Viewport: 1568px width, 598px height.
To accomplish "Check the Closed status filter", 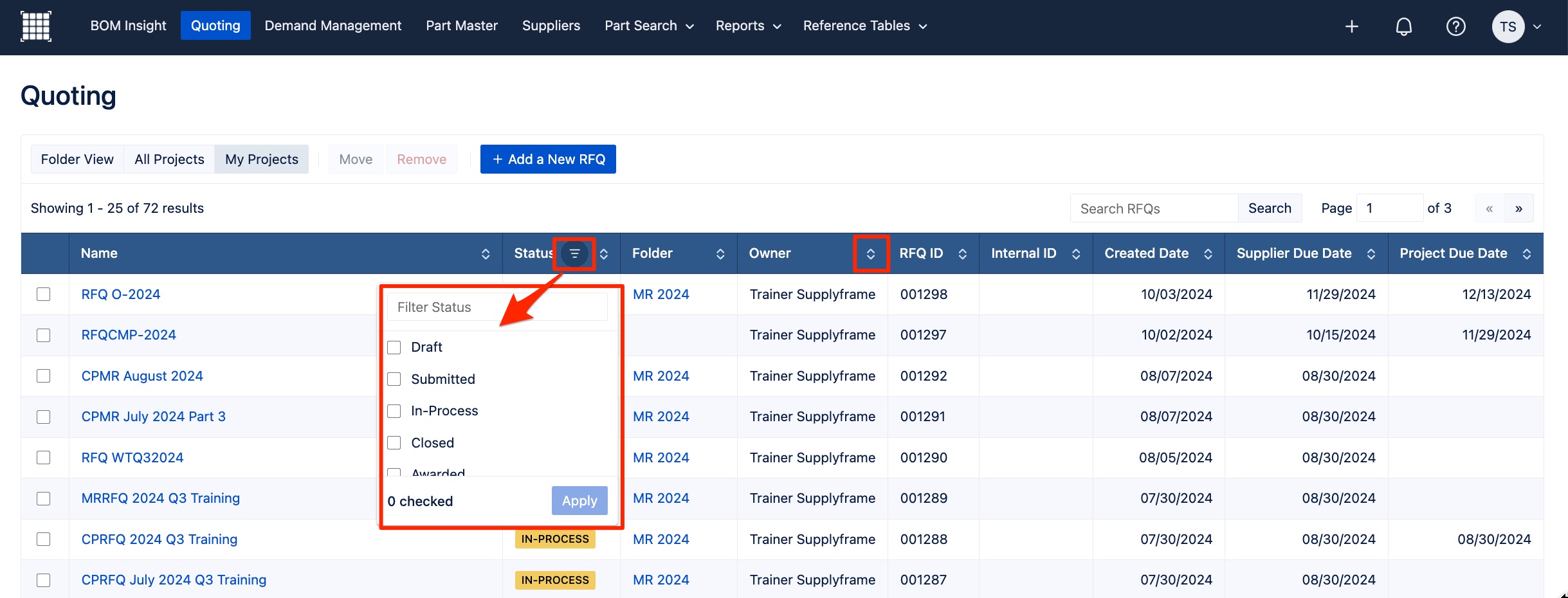I will pyautogui.click(x=394, y=443).
